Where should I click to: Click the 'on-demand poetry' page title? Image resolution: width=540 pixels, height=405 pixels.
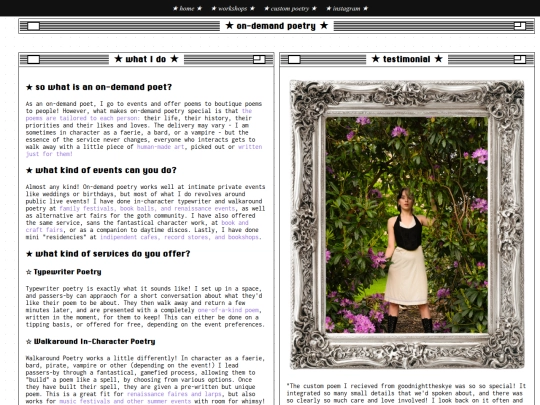[x=276, y=26]
